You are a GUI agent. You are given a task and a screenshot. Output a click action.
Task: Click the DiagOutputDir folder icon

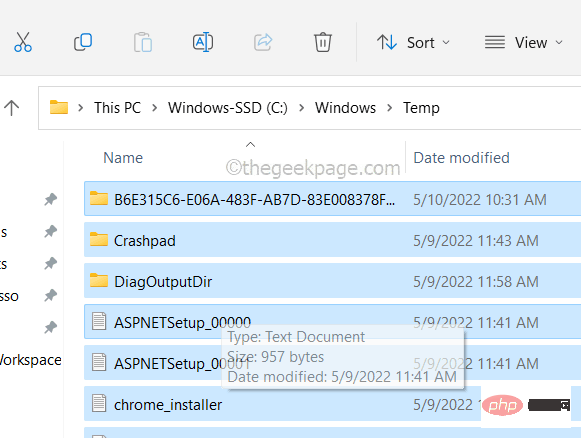pyautogui.click(x=99, y=281)
